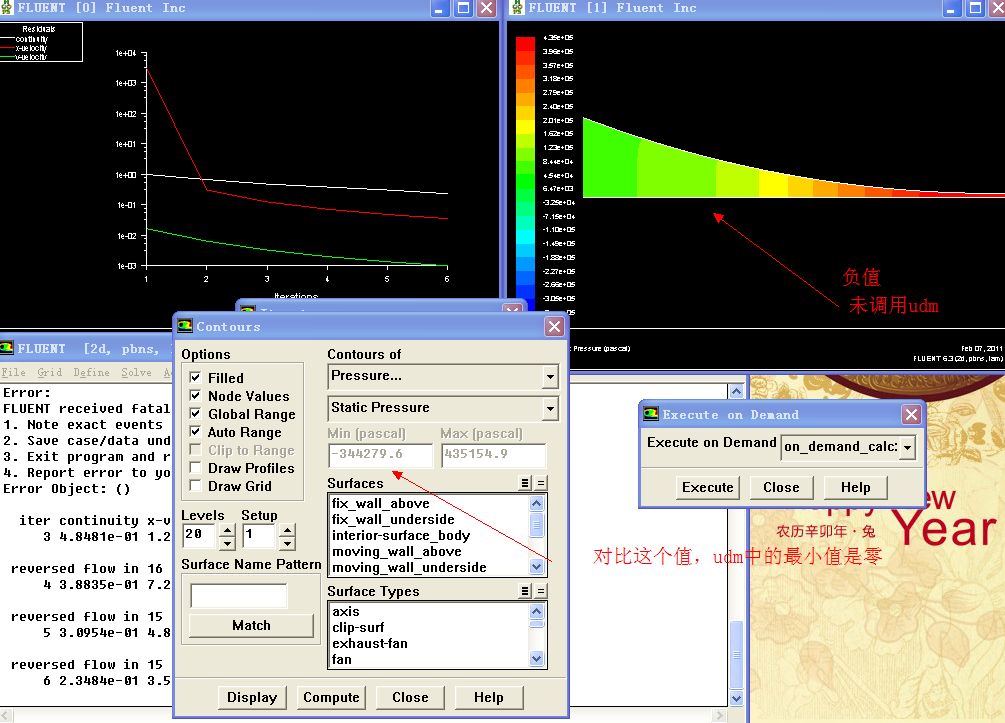This screenshot has height=723, width=1005.
Task: Open the on_demand_calc function dropdown
Action: 907,447
